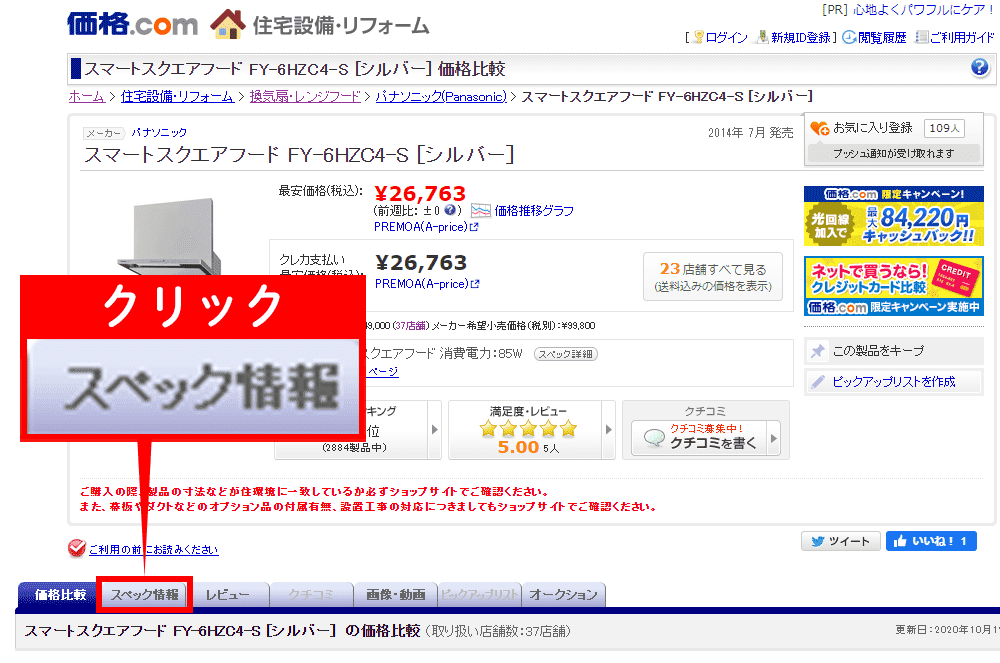Click the クチコミ speech bubble icon
1000x663 pixels.
[654, 438]
